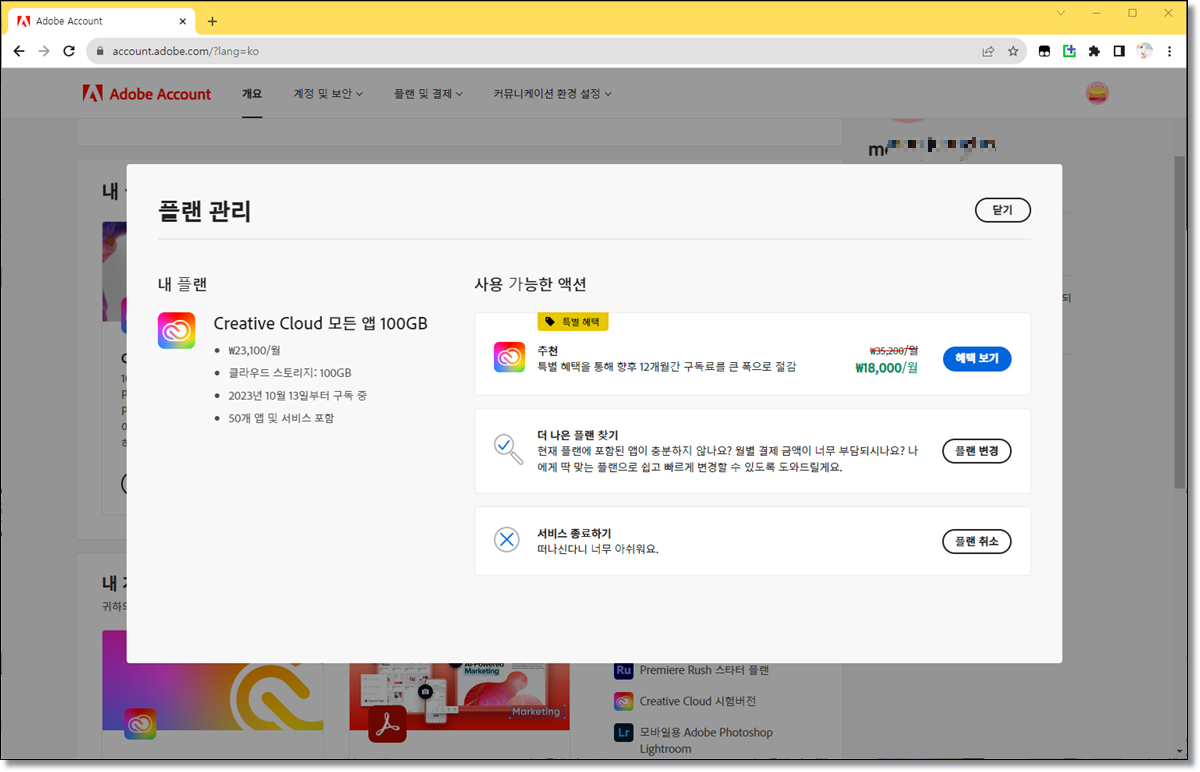Click the 모바일용 Adobe Photoshop Lightroom link
Image resolution: width=1200 pixels, height=772 pixels.
coord(706,740)
